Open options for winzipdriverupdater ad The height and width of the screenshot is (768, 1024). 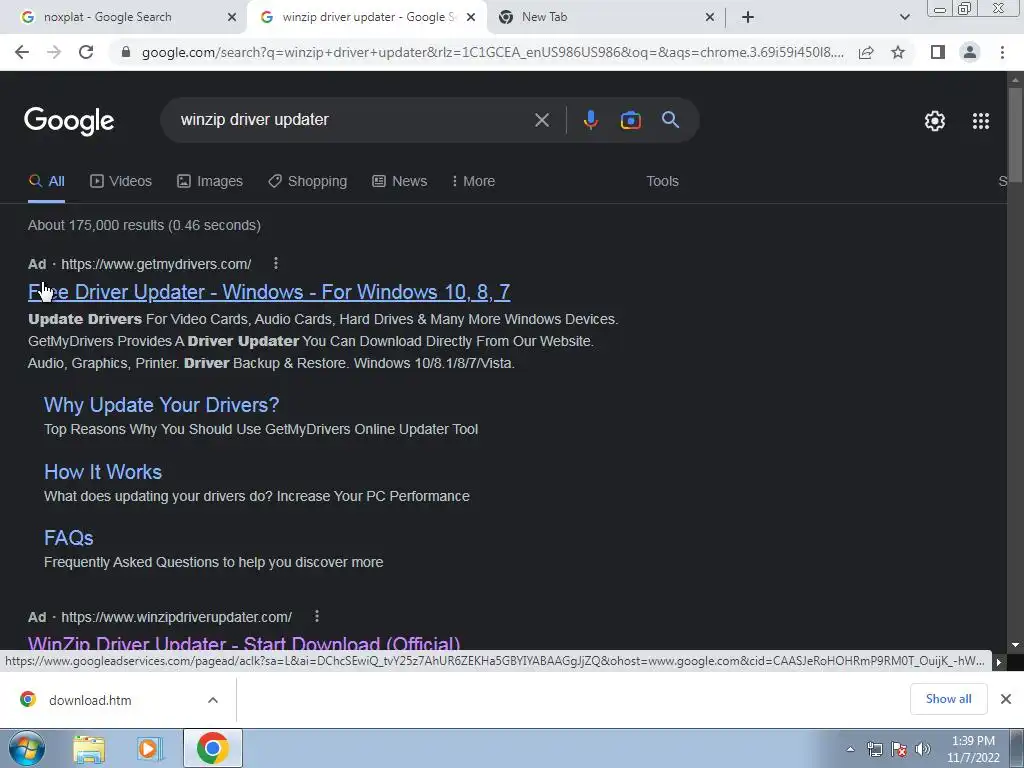coord(317,616)
